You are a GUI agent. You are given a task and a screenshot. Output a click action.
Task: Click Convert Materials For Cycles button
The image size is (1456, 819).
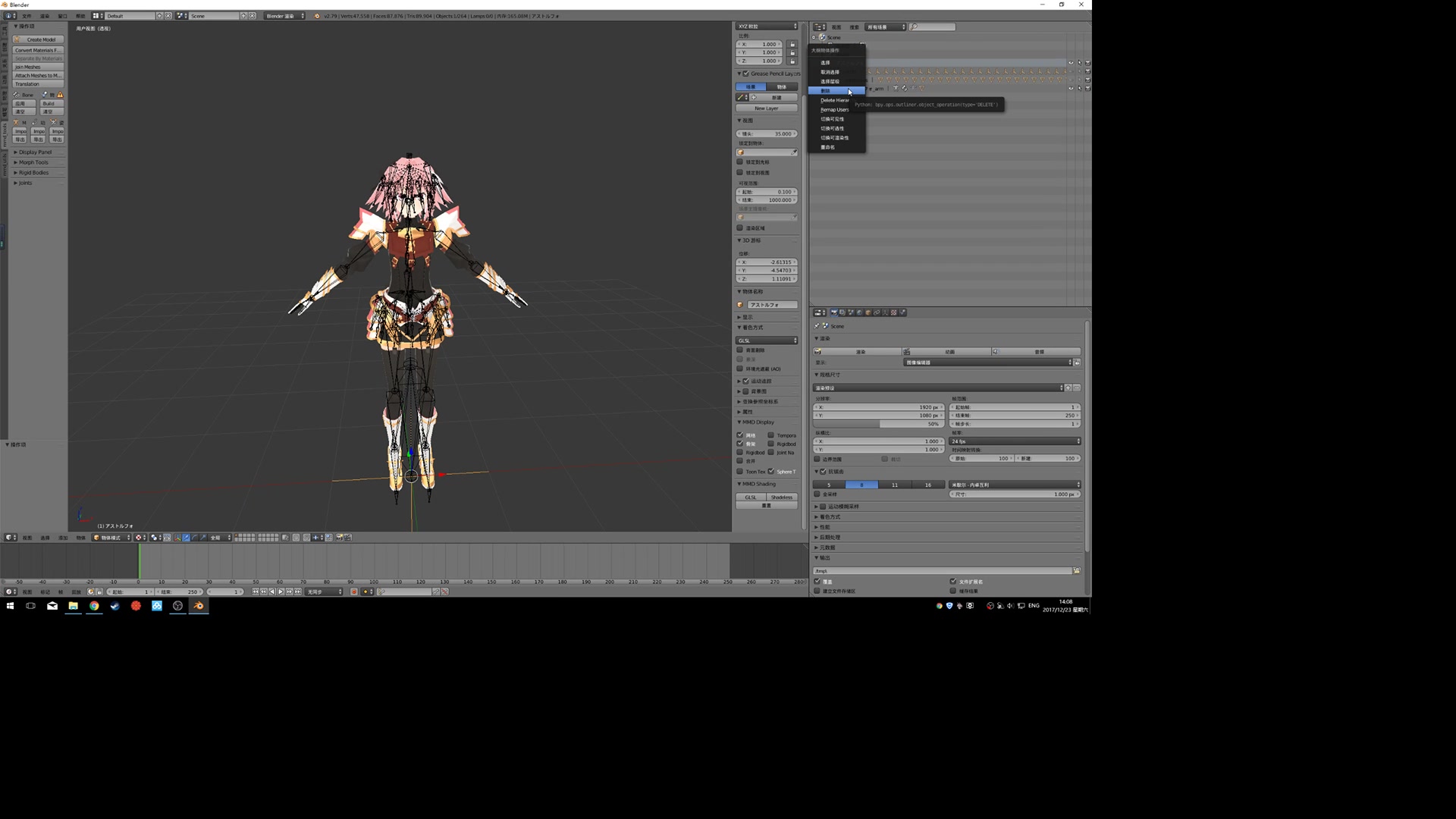coord(38,50)
